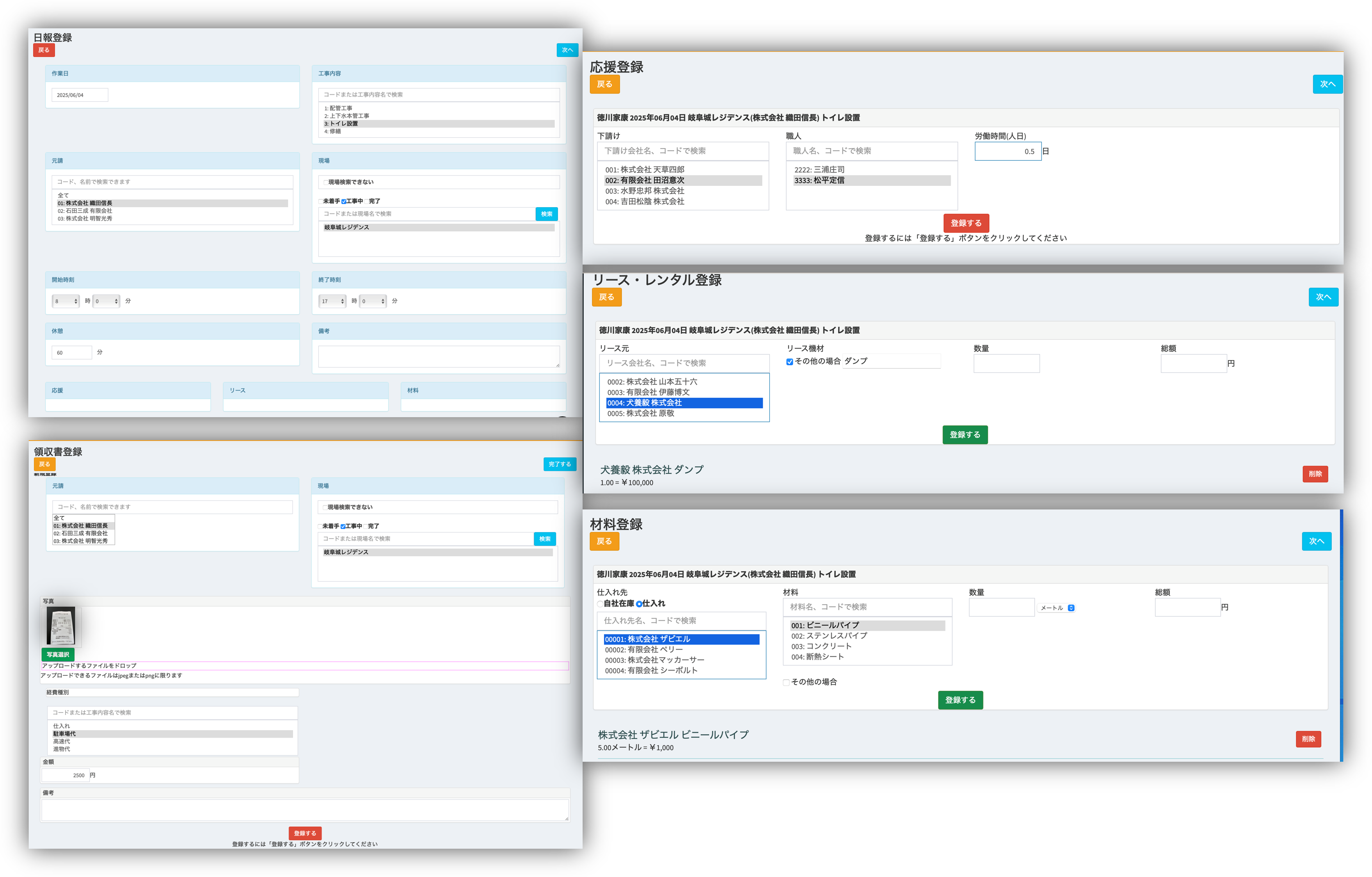This screenshot has height=877, width=1372.
Task: Check 完了 in 領収書登録 window
Action: tap(365, 526)
